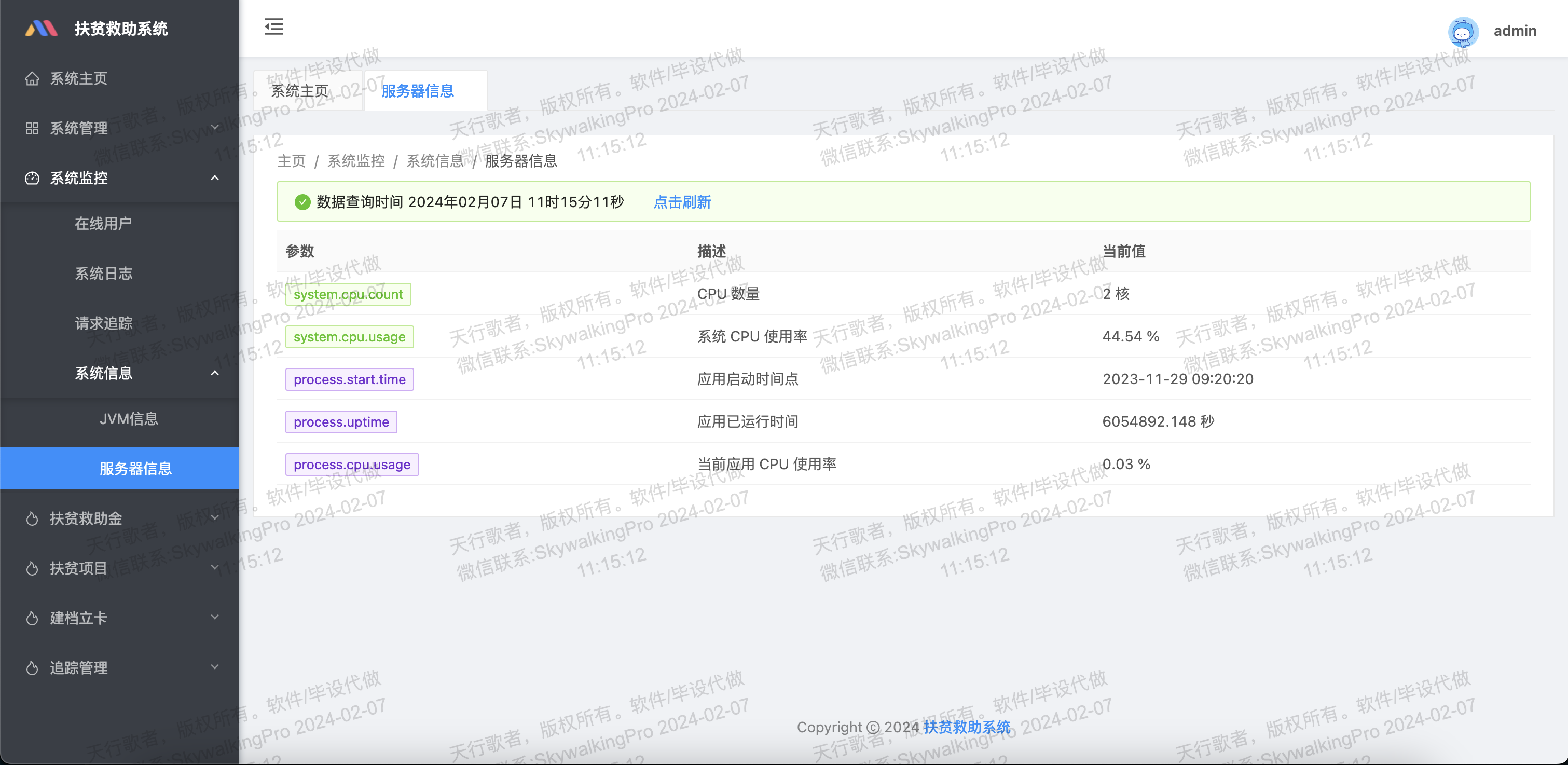Click the description 系统 CPU 使用率
1568x765 pixels.
pos(752,337)
